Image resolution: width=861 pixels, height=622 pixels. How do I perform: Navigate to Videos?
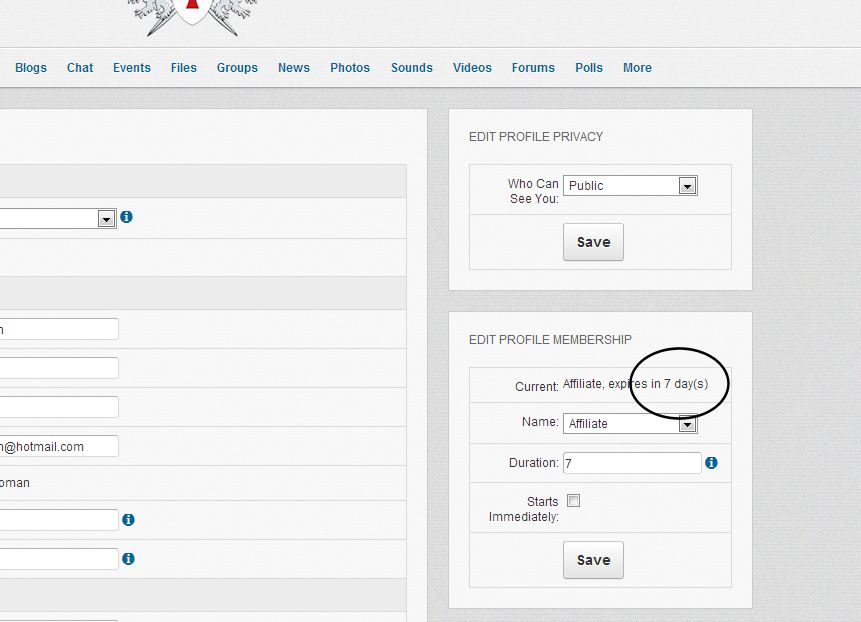pyautogui.click(x=472, y=68)
